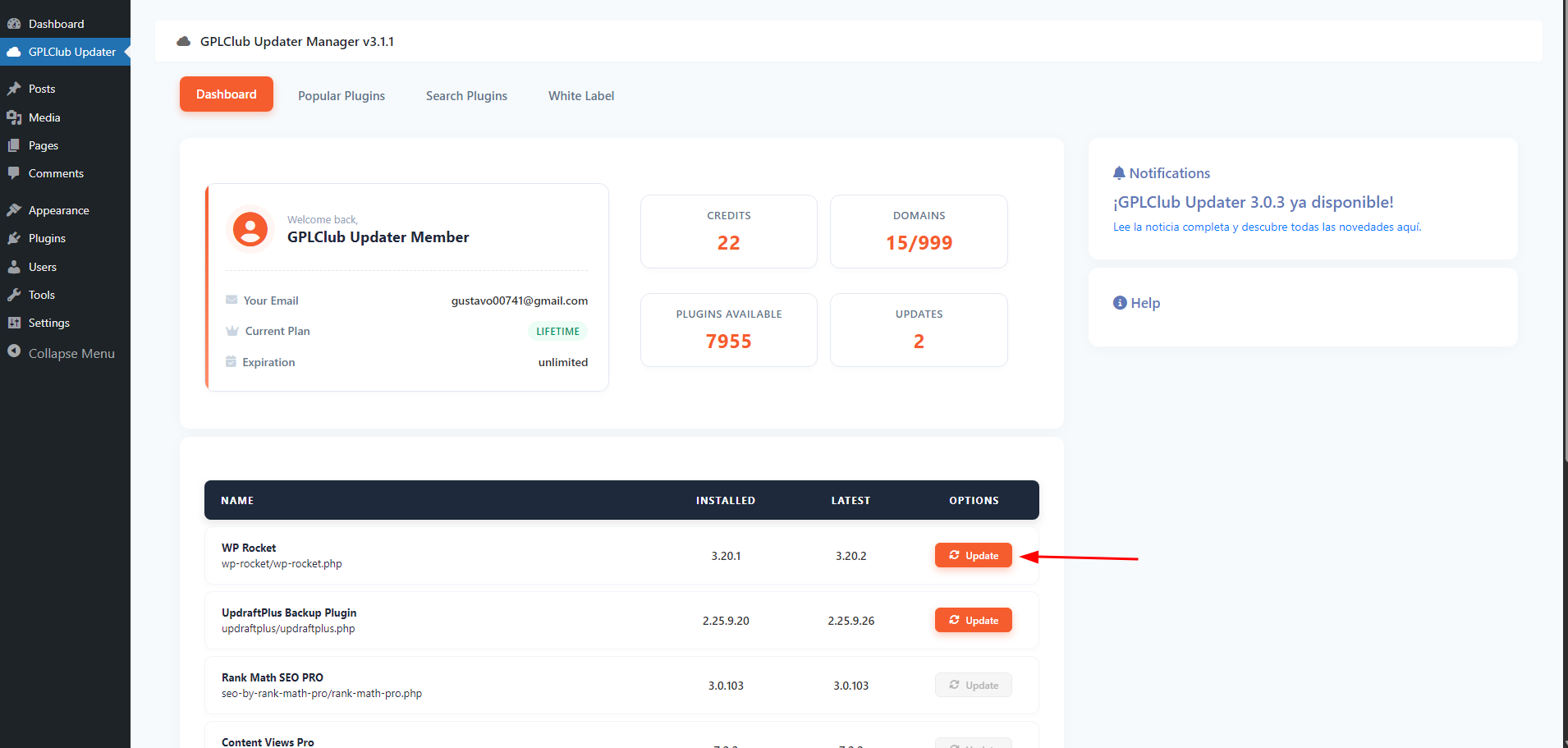Click the UPDATES stat card showing 2
This screenshot has height=748, width=1568.
pyautogui.click(x=919, y=330)
